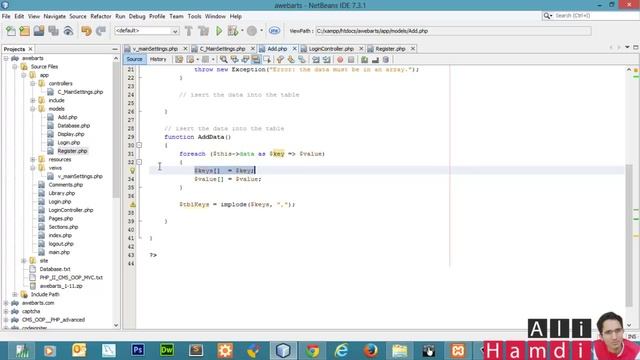Click the Open Project toolbar icon
The height and width of the screenshot is (360, 640).
(x=39, y=31)
